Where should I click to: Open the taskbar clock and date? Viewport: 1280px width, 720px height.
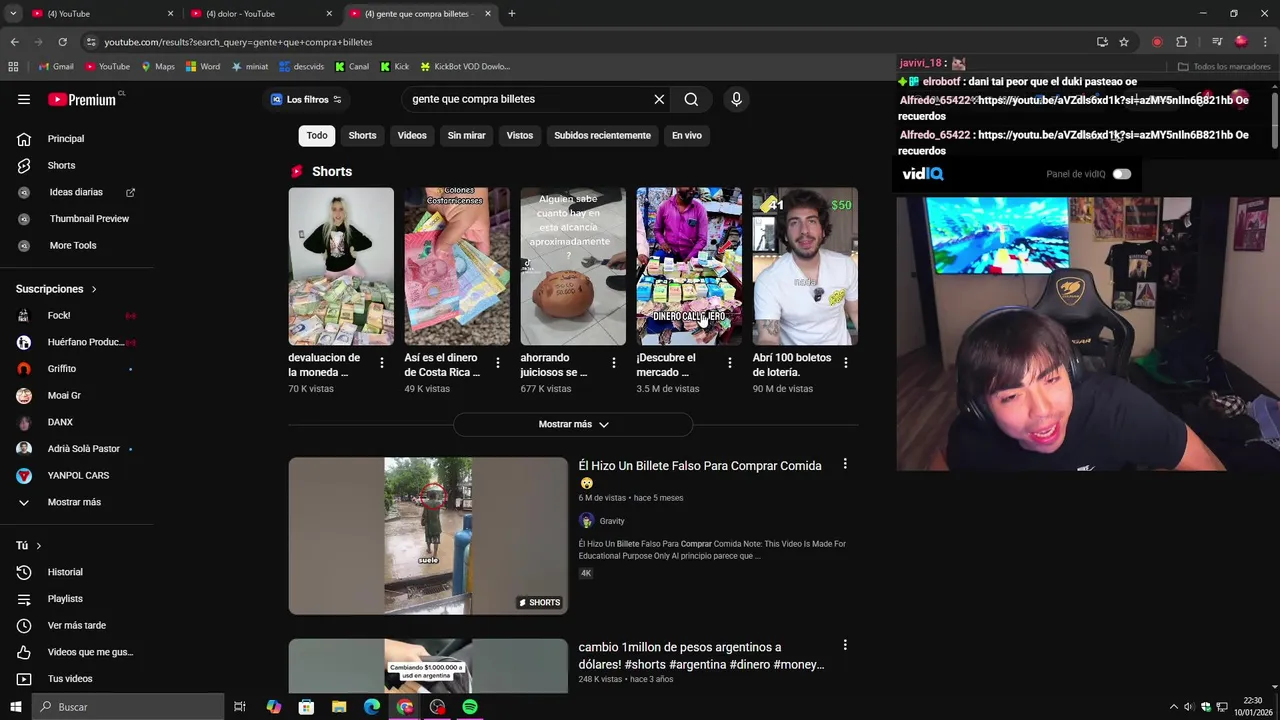(1253, 707)
